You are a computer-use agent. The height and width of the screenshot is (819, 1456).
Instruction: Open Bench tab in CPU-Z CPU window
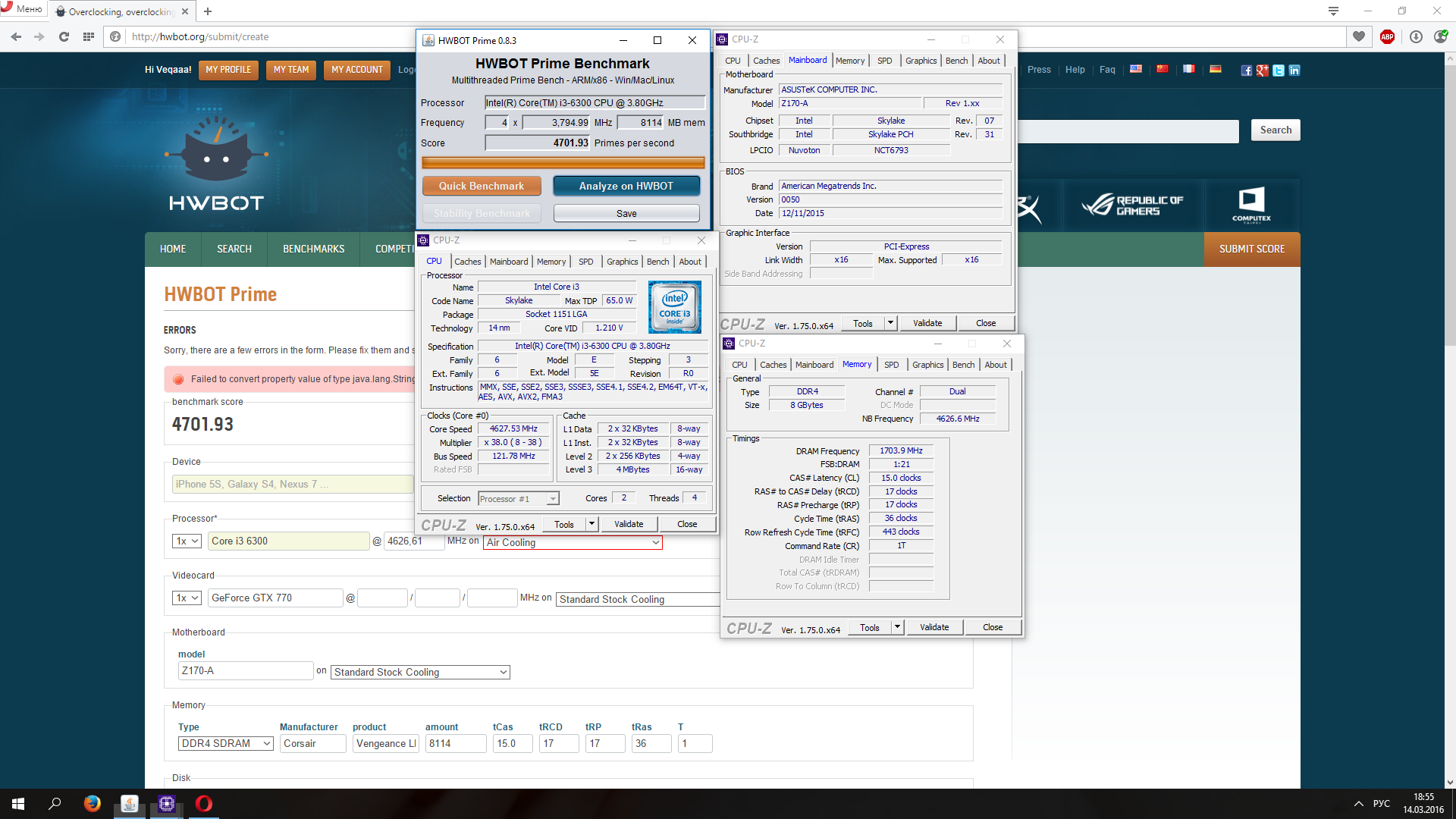pos(657,262)
